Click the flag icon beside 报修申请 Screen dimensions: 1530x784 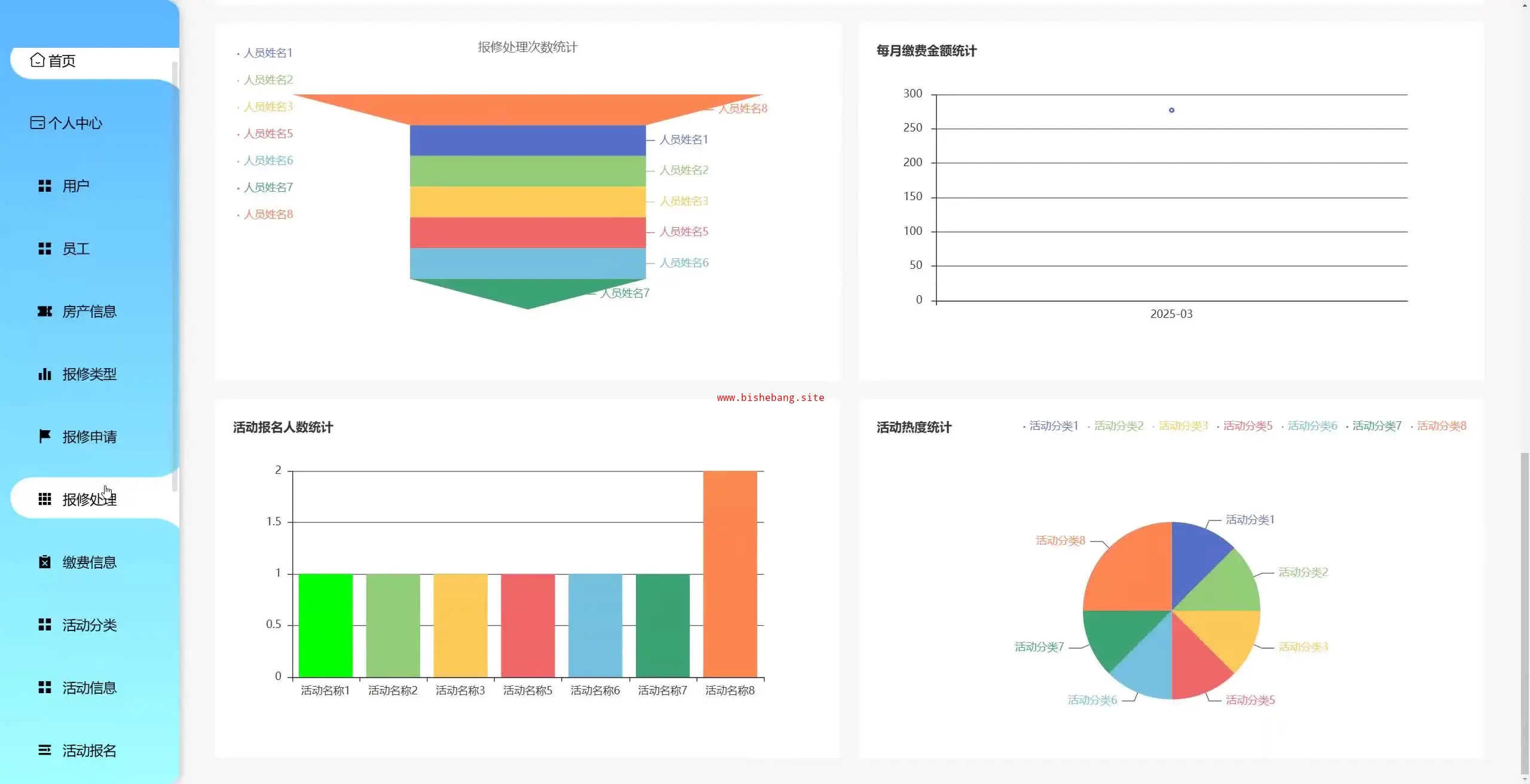click(x=45, y=437)
